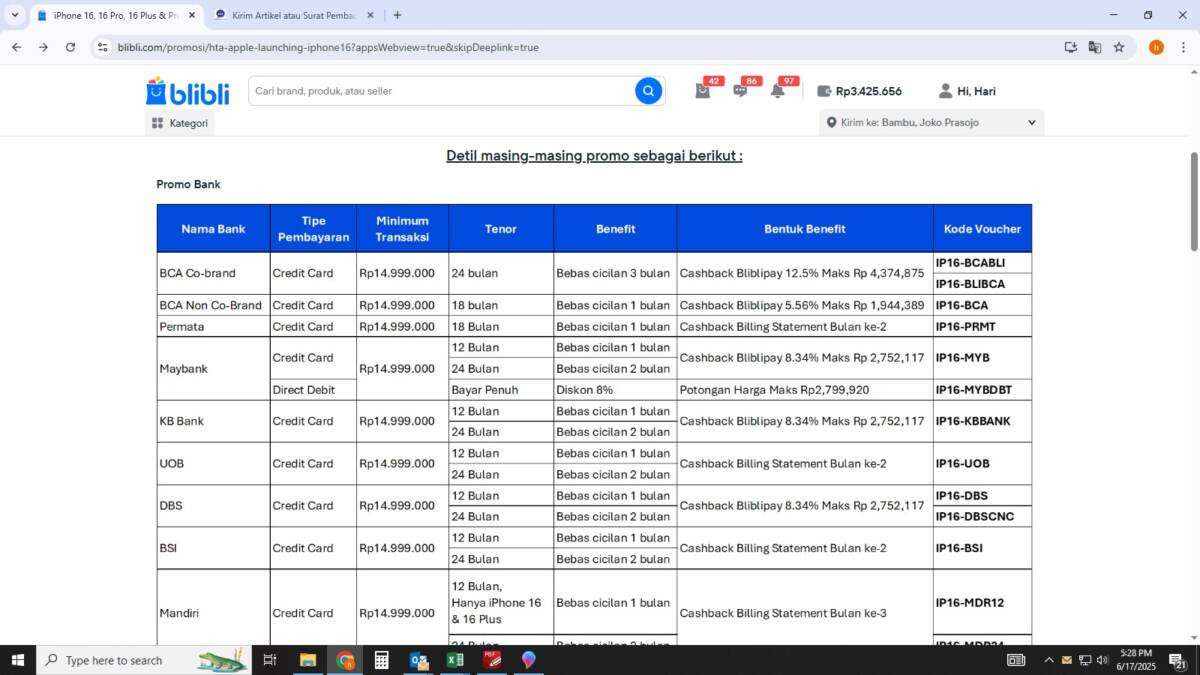Viewport: 1200px width, 675px height.
Task: Click the Promo Bank heading
Action: (x=188, y=184)
